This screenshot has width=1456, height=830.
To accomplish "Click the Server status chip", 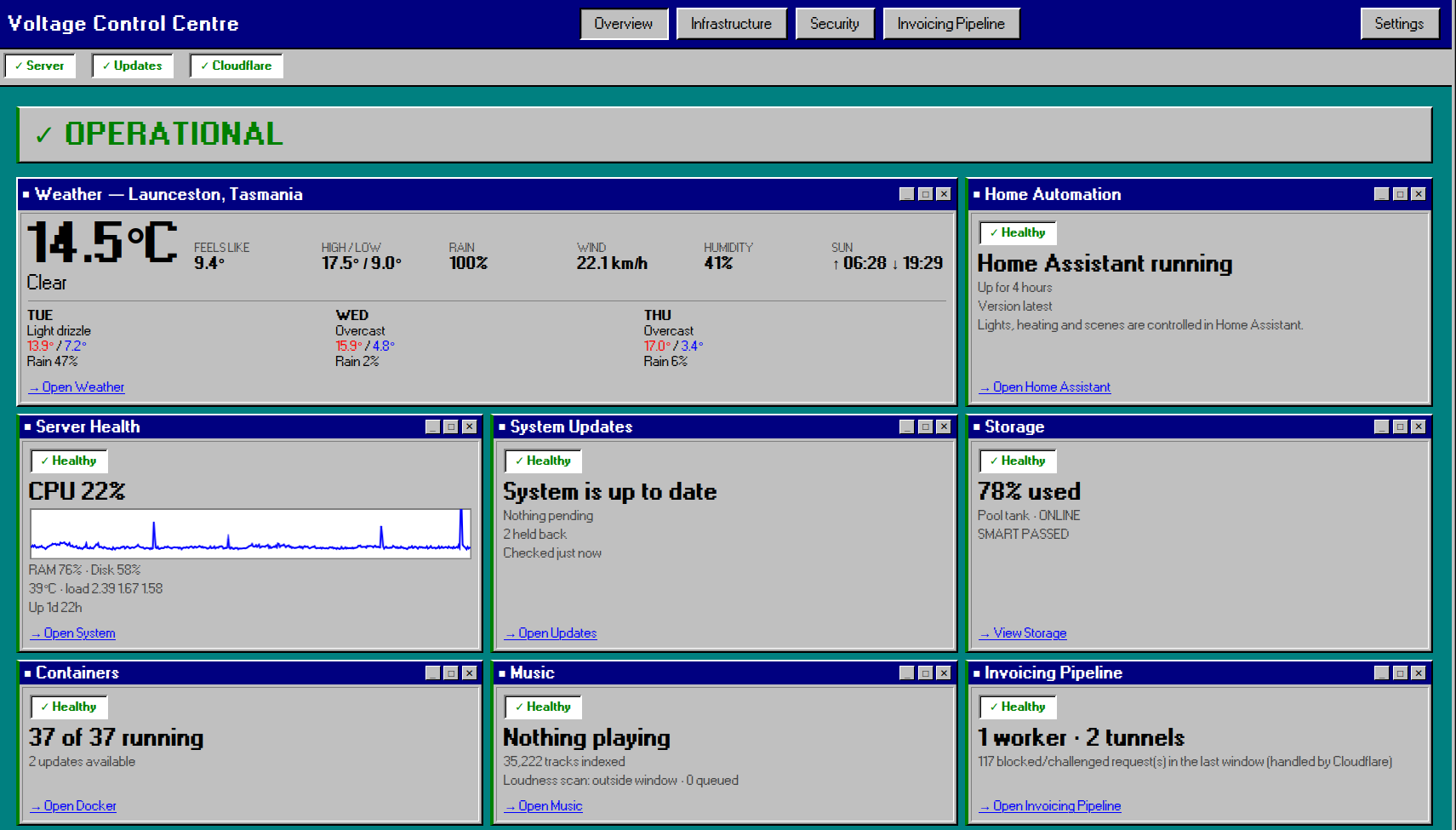I will click(x=40, y=66).
